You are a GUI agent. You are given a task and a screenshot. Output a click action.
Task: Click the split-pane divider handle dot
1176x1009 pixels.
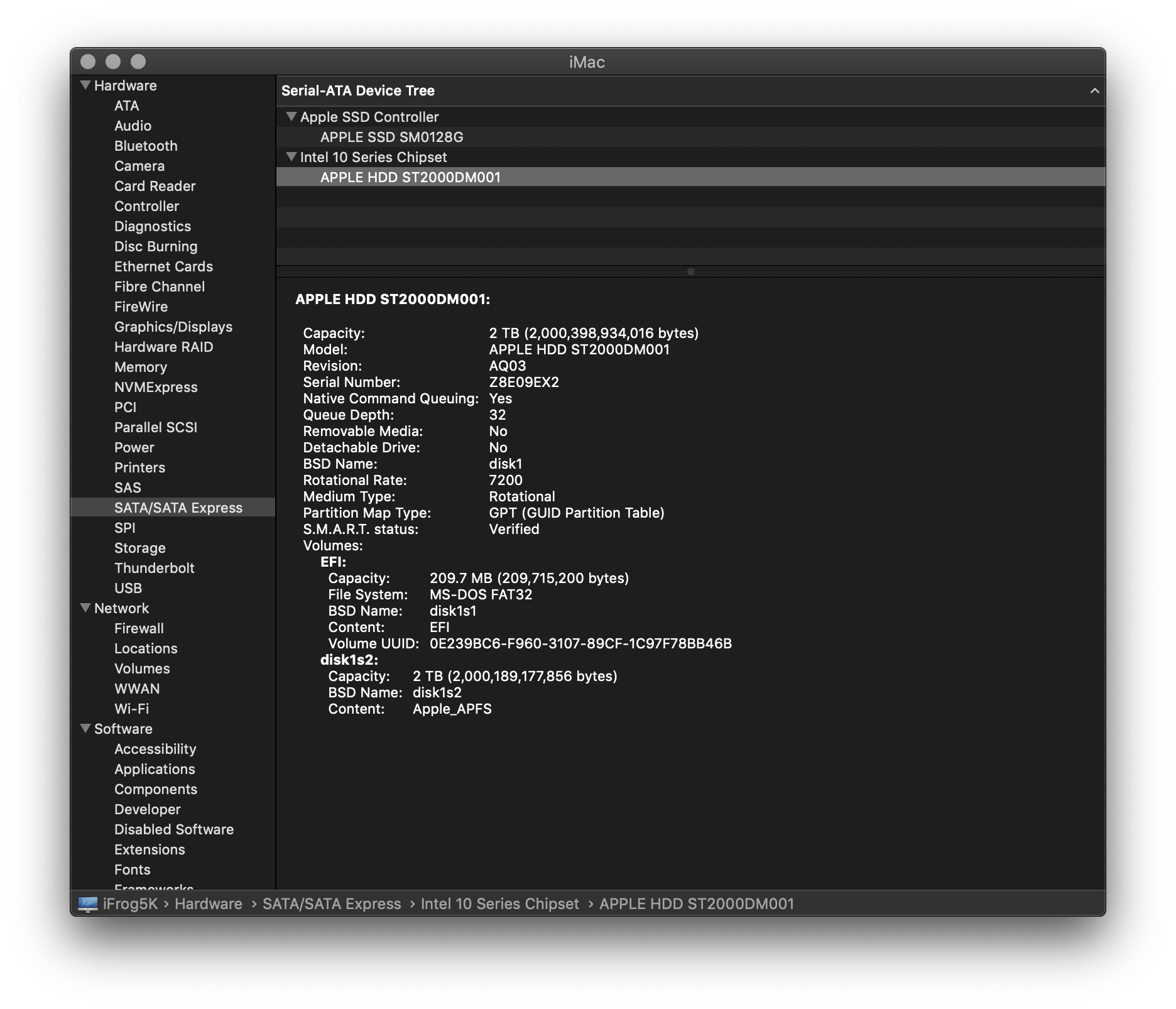click(690, 271)
